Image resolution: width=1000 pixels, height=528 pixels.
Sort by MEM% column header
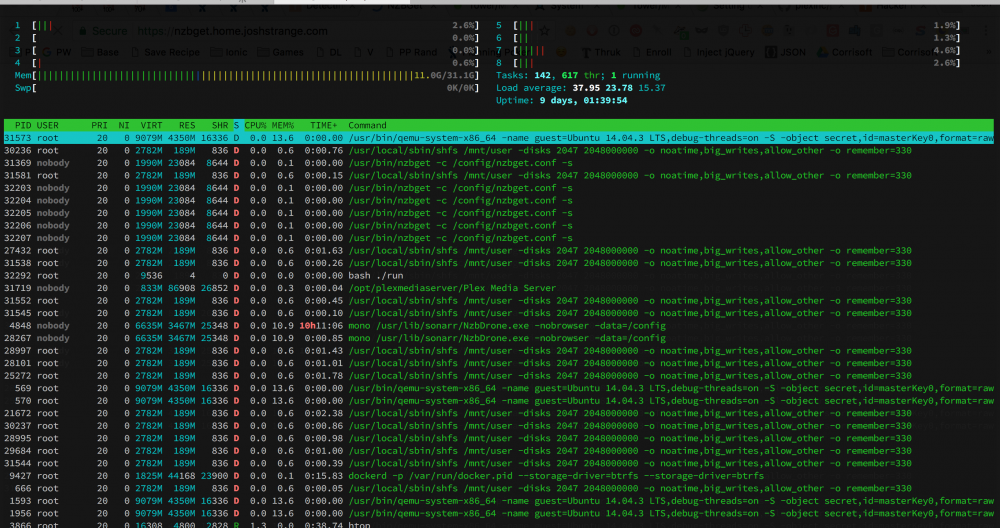[x=283, y=126]
